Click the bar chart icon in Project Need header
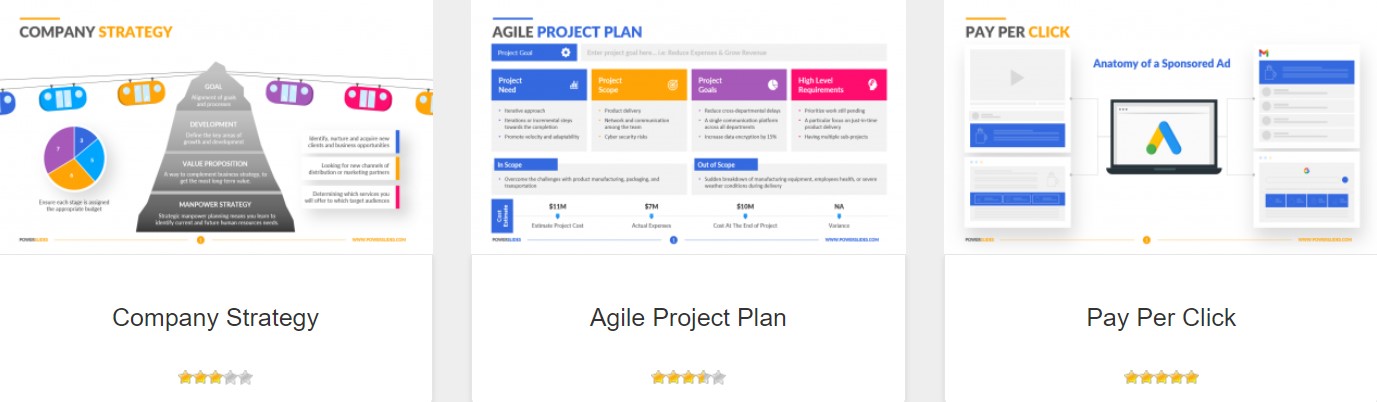 [575, 85]
